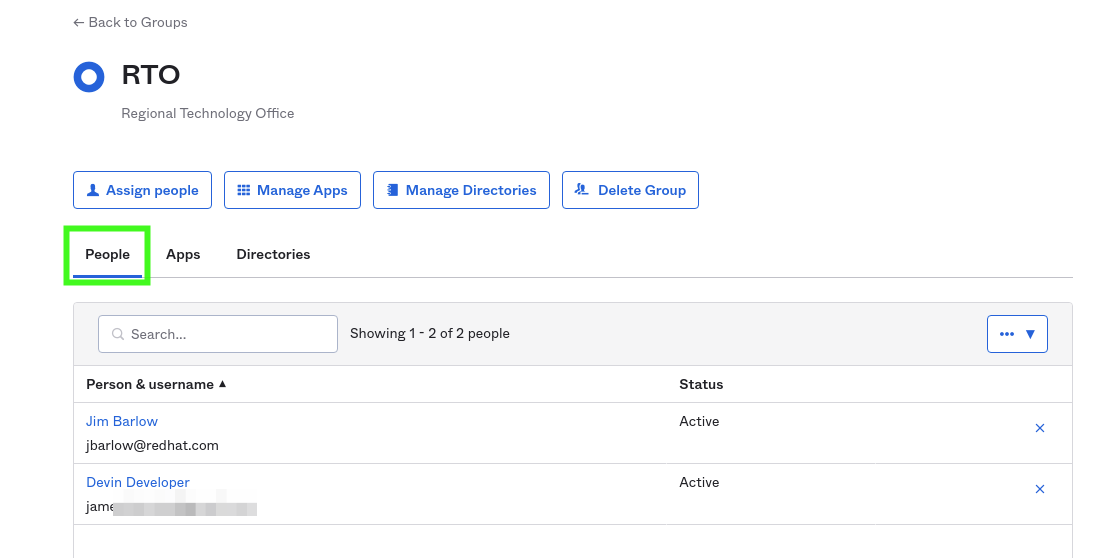Click the icon in Delete Group button
The image size is (1099, 558).
[582, 190]
